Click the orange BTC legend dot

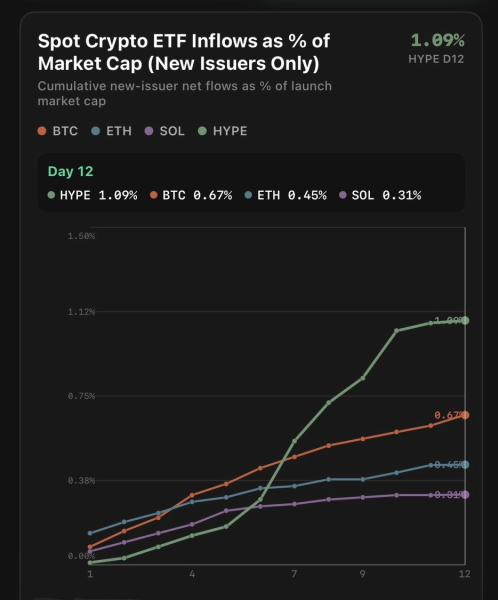point(42,131)
